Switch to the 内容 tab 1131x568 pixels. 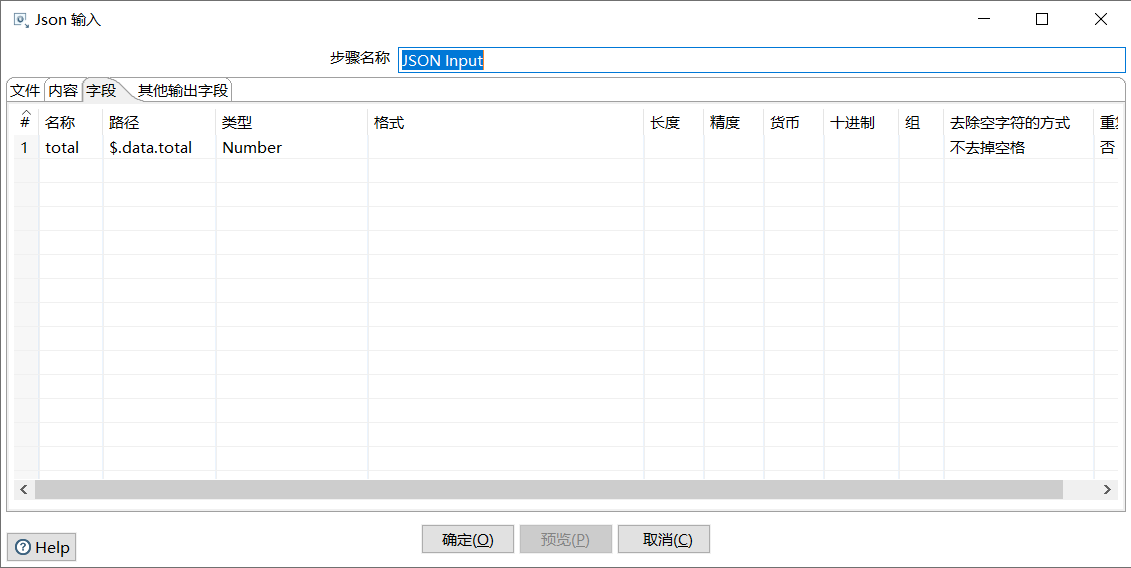click(x=63, y=90)
